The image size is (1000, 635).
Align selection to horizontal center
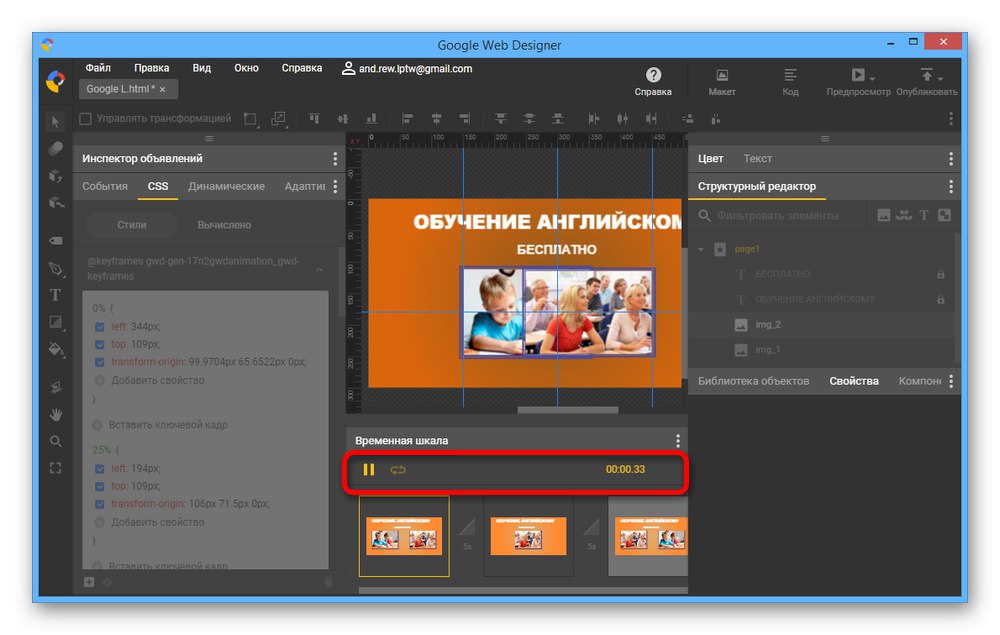coord(436,119)
